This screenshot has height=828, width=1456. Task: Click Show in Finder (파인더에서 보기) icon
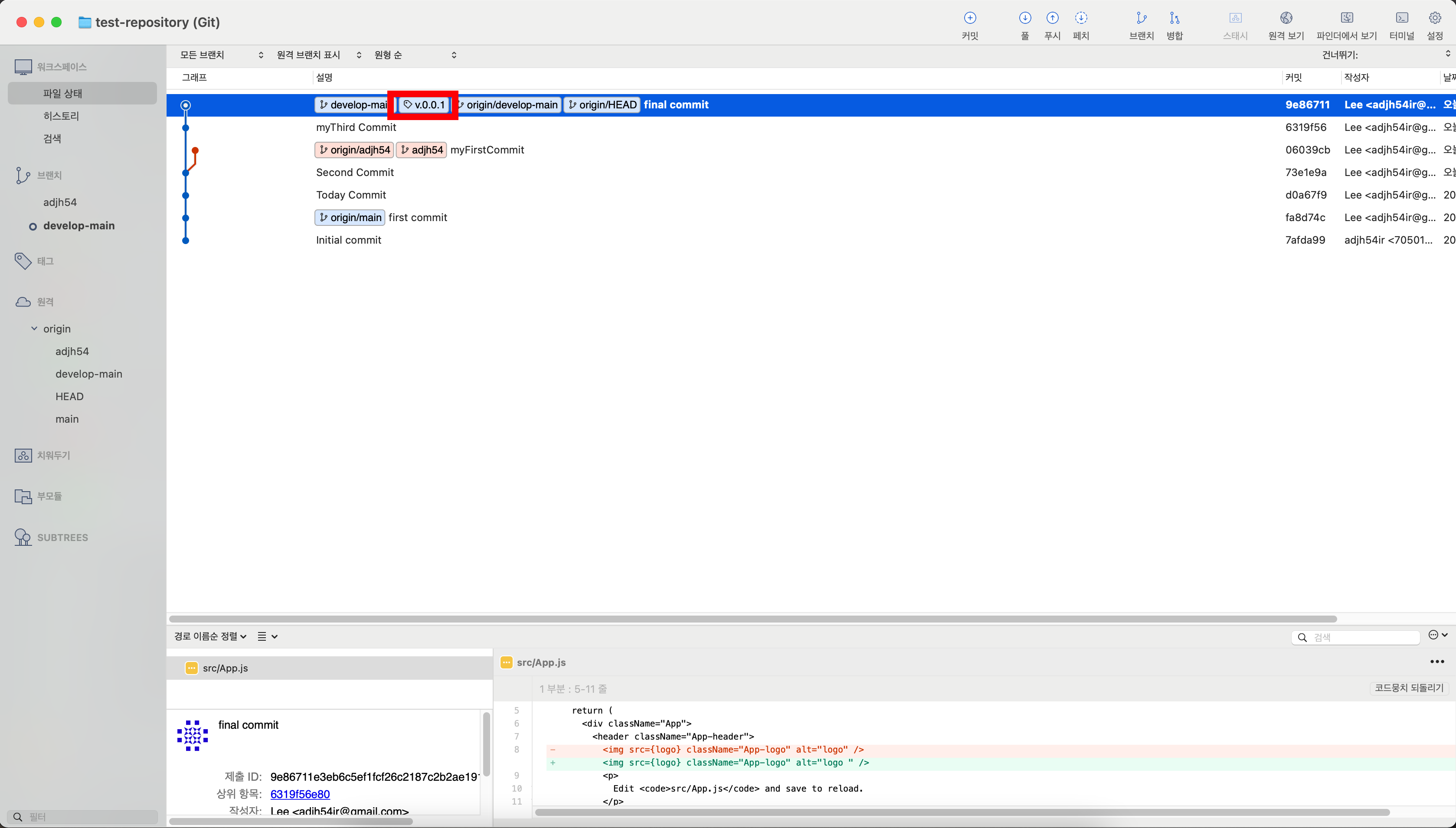(1346, 18)
